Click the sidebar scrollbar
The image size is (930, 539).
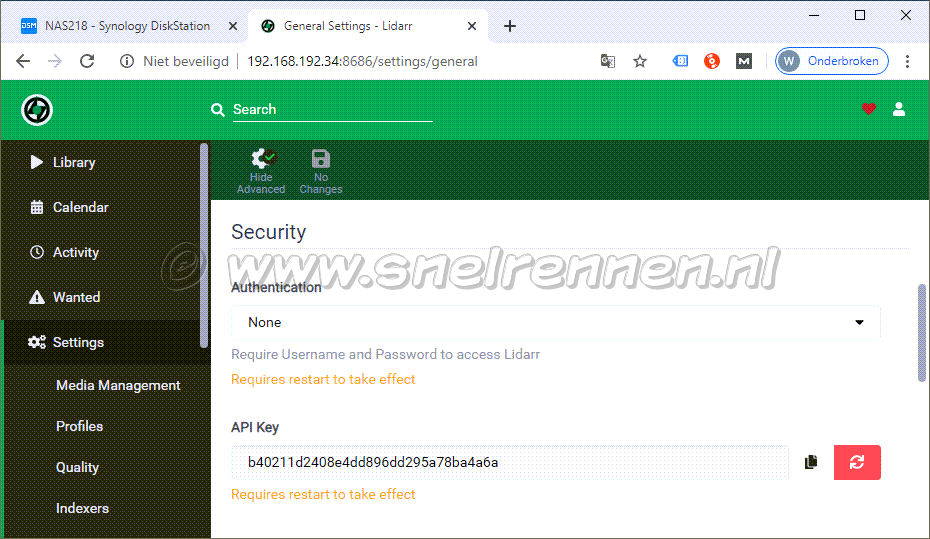point(204,245)
